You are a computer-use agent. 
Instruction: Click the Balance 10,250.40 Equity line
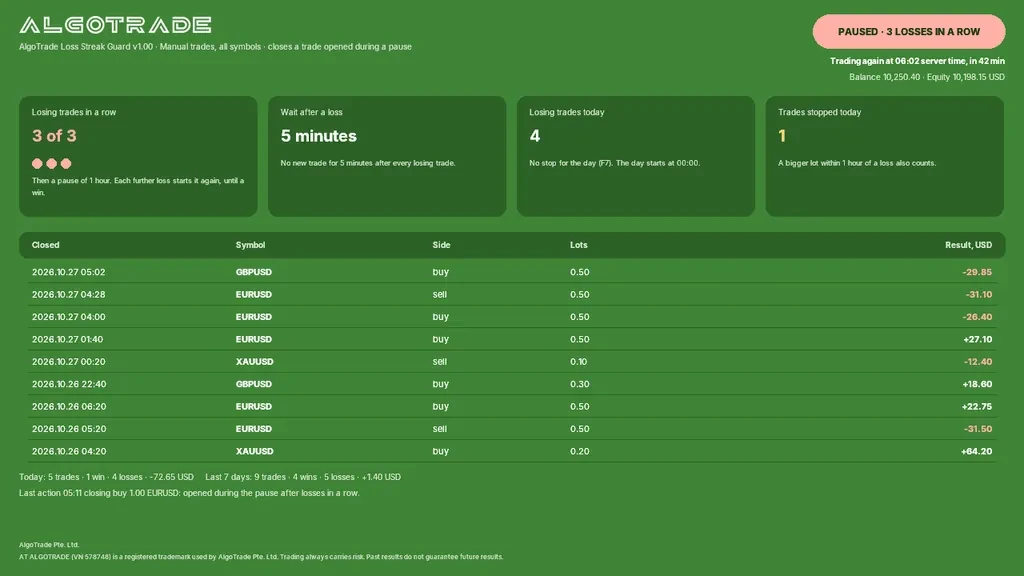click(x=927, y=77)
